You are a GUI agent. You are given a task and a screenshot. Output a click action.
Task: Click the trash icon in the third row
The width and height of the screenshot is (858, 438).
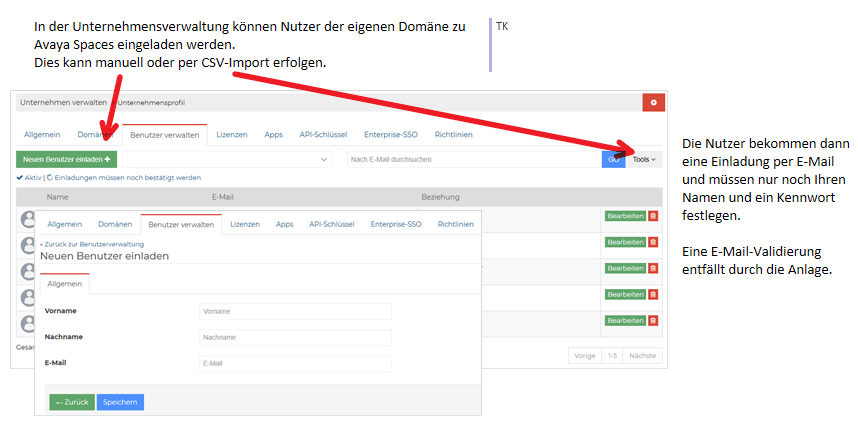coord(653,268)
